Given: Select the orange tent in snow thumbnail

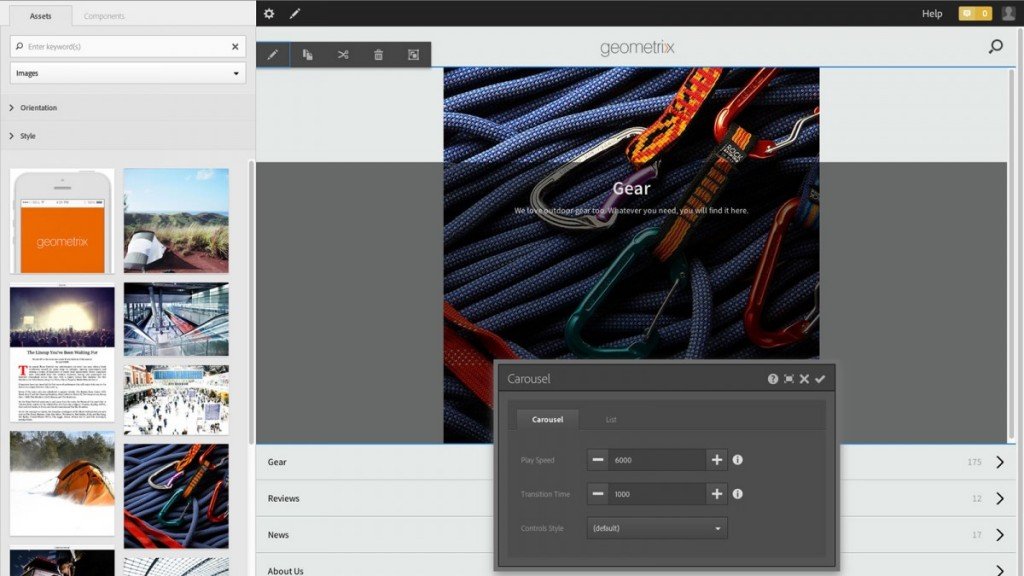Looking at the screenshot, I should point(62,483).
